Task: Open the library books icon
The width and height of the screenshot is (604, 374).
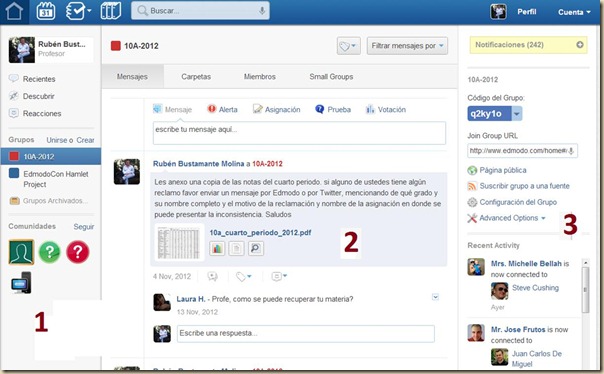Action: pos(111,11)
